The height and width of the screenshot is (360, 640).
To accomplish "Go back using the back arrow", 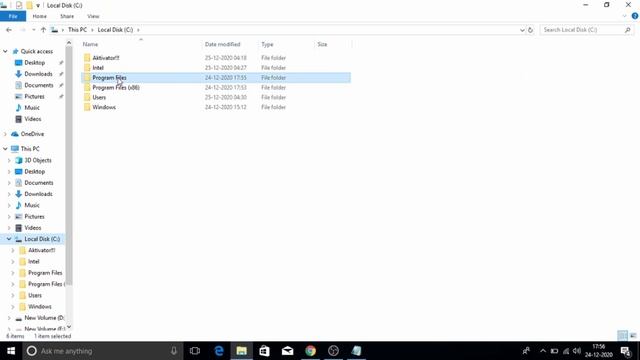I will pyautogui.click(x=9, y=30).
